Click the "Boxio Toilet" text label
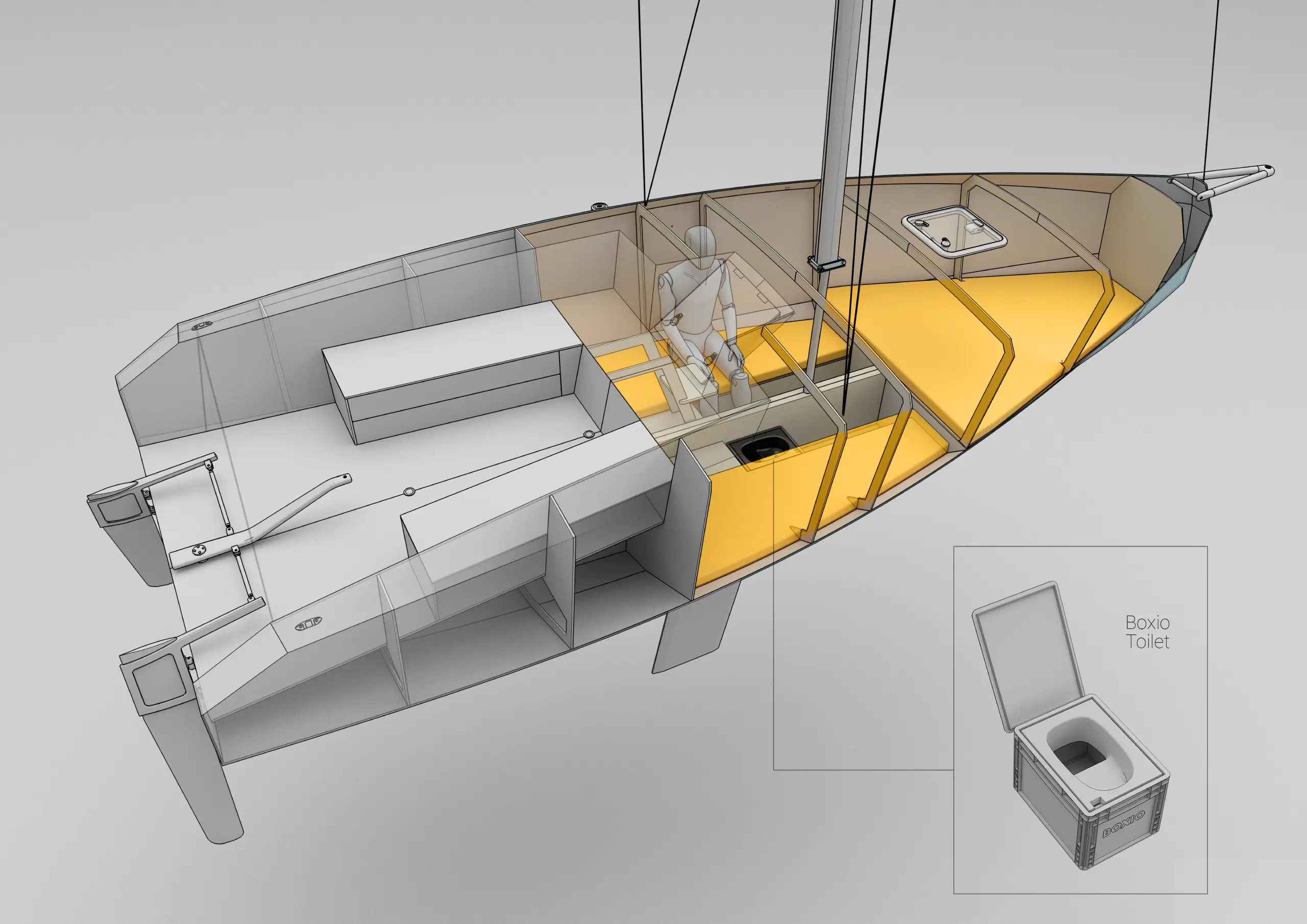This screenshot has height=924, width=1307. 1147,632
